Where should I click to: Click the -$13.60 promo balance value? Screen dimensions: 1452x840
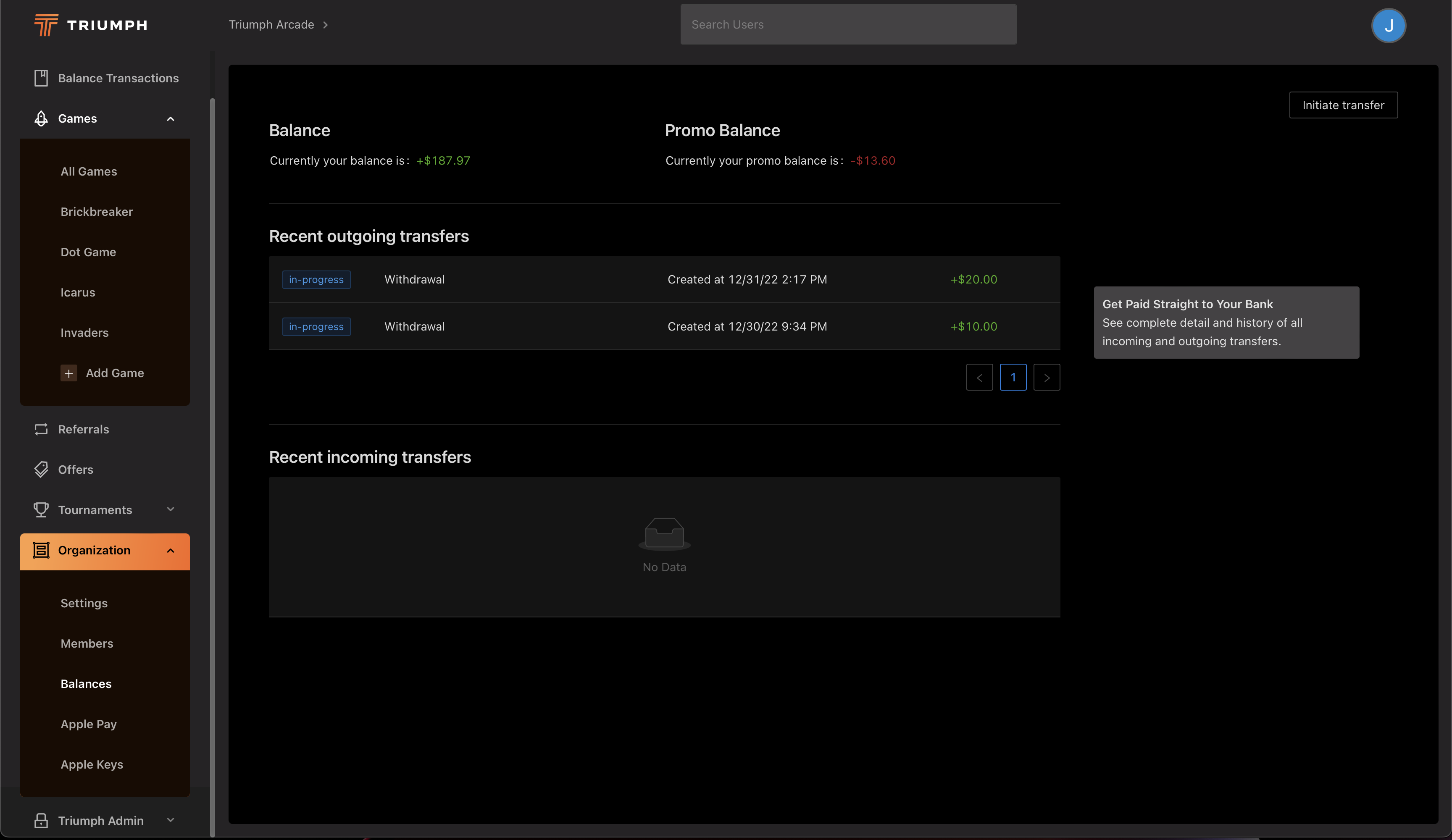pyautogui.click(x=873, y=161)
